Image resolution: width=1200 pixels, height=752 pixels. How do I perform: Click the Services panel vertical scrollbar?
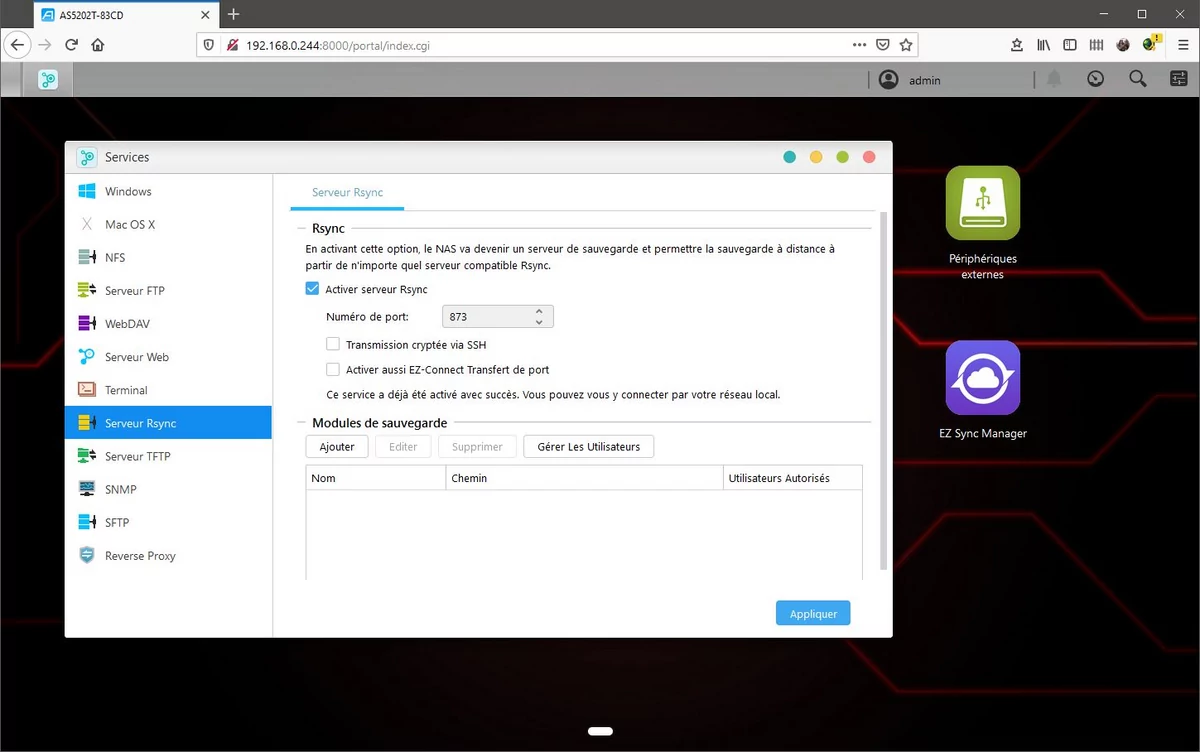pyautogui.click(x=881, y=390)
